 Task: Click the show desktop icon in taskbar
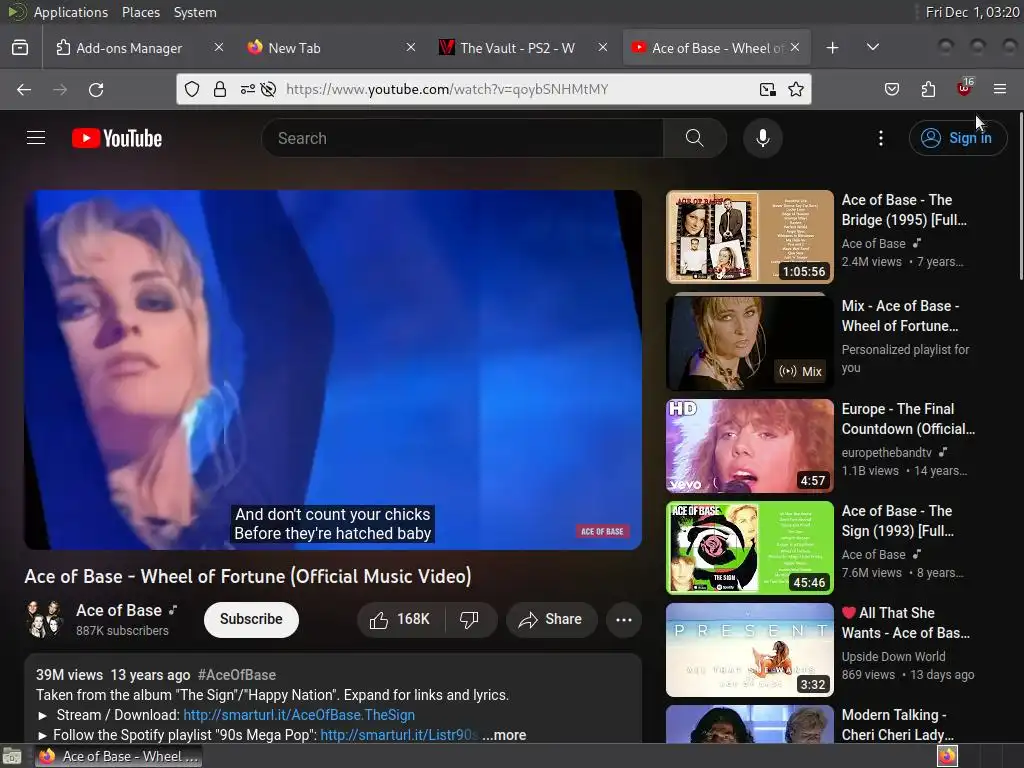[12, 756]
